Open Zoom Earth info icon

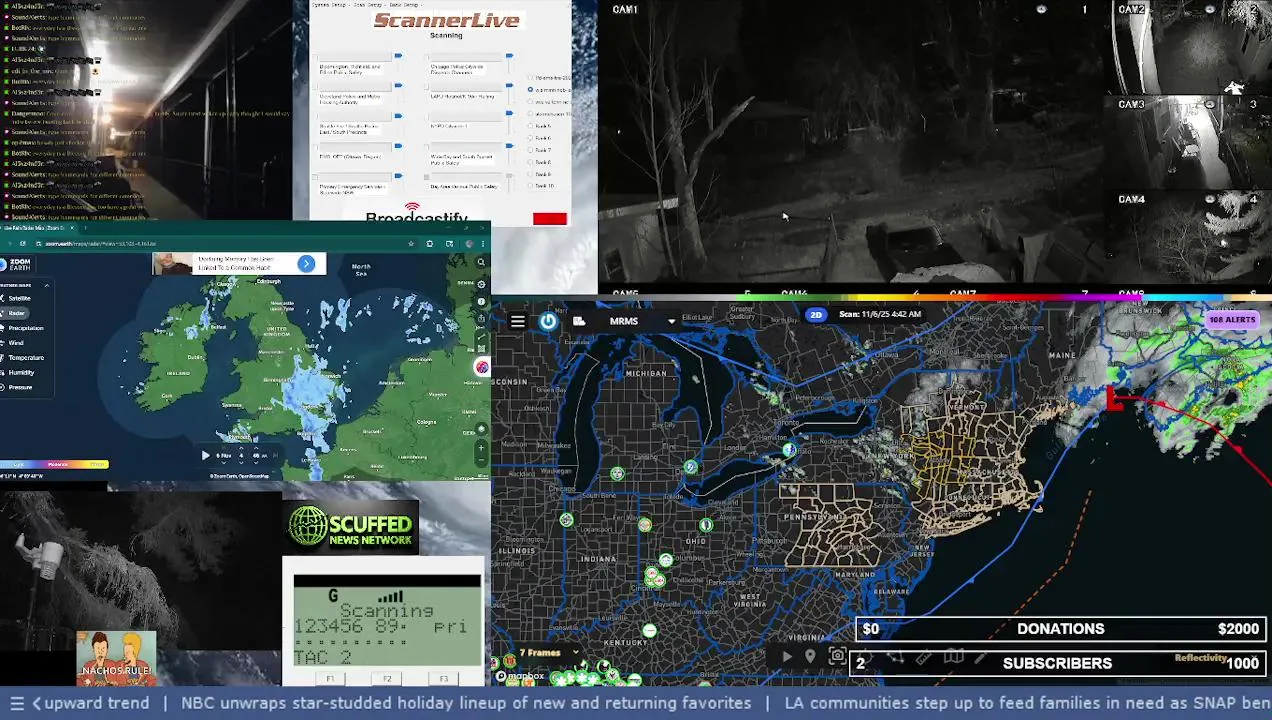click(x=481, y=301)
